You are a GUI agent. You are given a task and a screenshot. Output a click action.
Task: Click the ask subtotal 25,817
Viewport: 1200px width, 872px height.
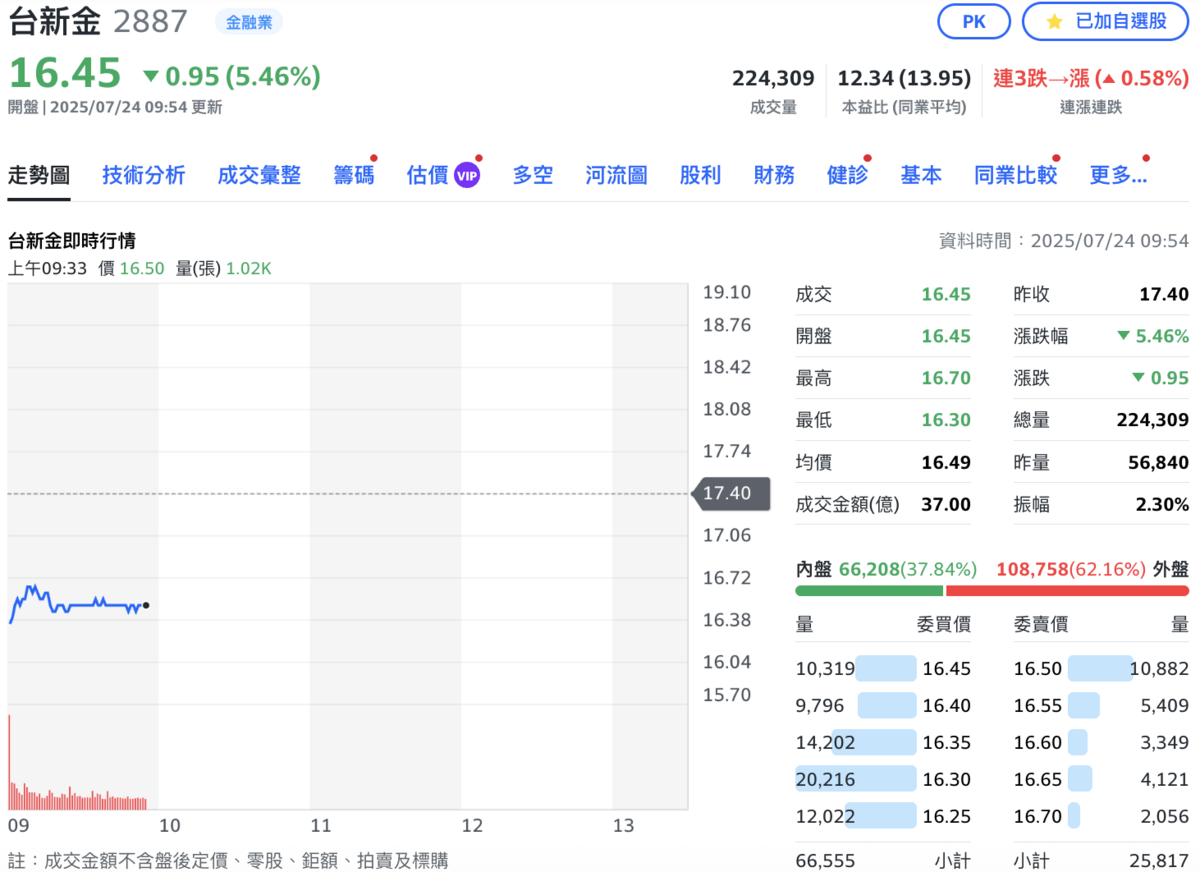tap(1160, 860)
